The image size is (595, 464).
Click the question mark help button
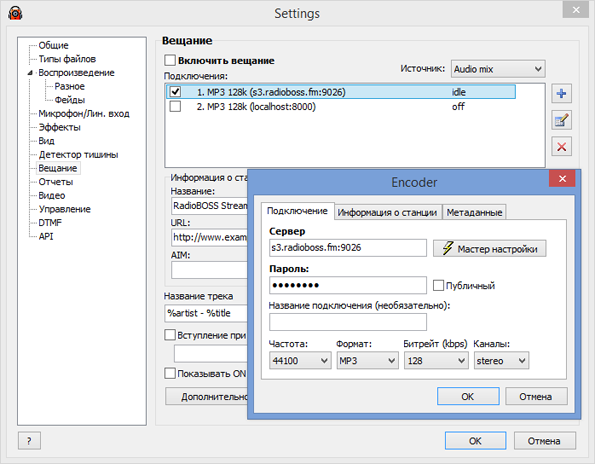(29, 440)
